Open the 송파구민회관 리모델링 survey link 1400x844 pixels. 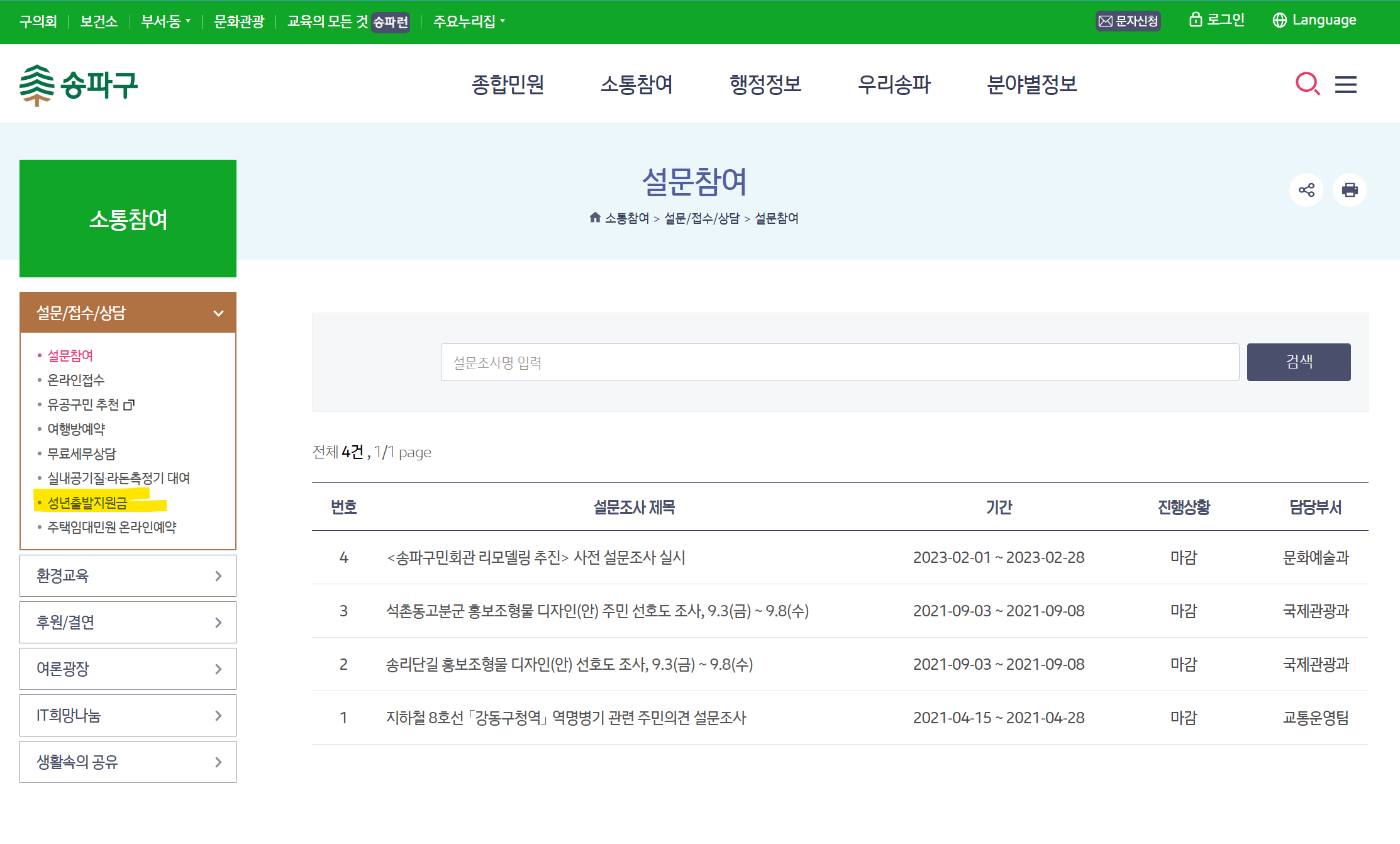coord(536,557)
